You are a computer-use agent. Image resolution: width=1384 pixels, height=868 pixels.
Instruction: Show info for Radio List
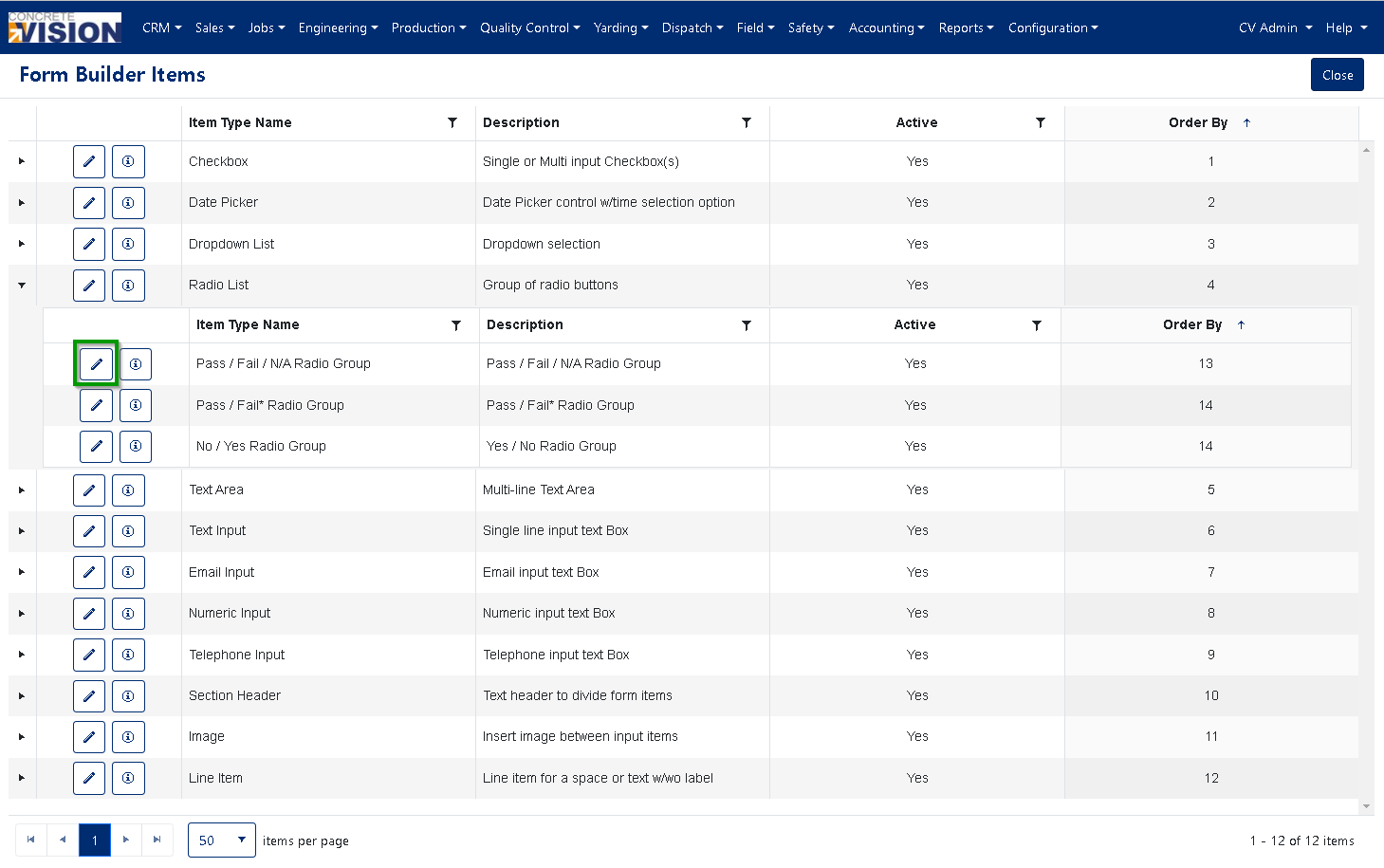coord(128,285)
